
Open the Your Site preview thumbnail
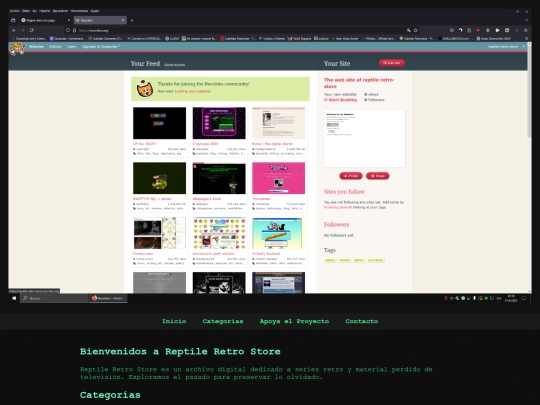[364, 138]
